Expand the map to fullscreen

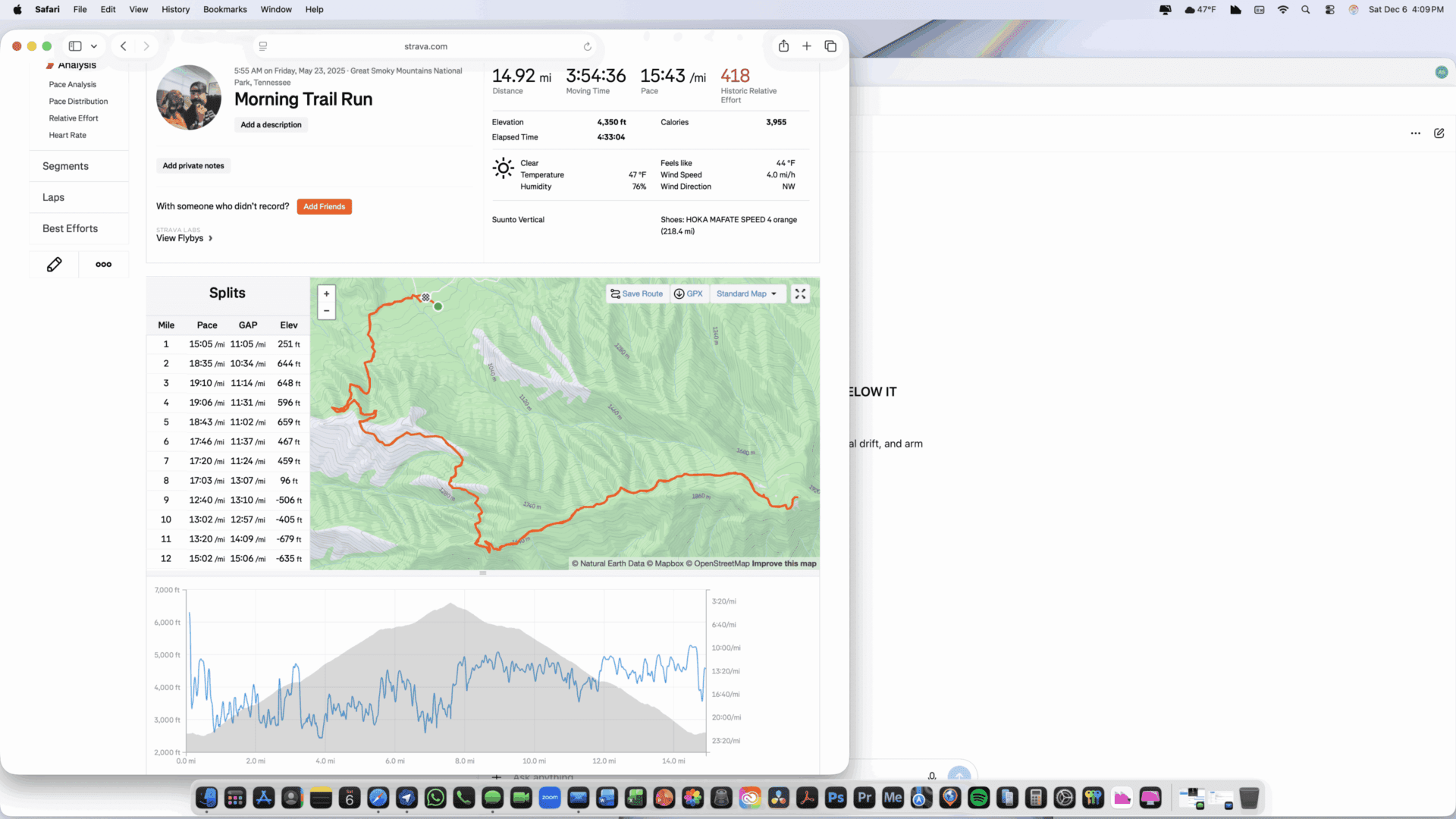[800, 294]
